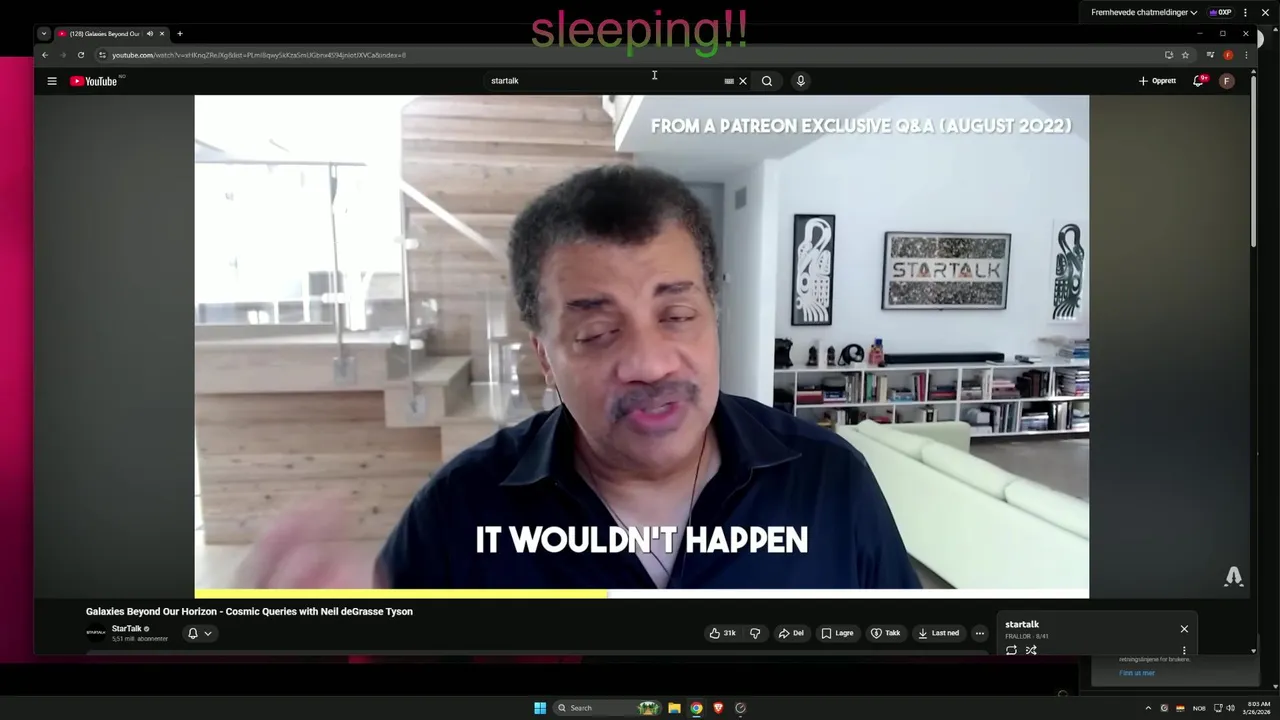Send thanks with Takk button

tap(886, 633)
